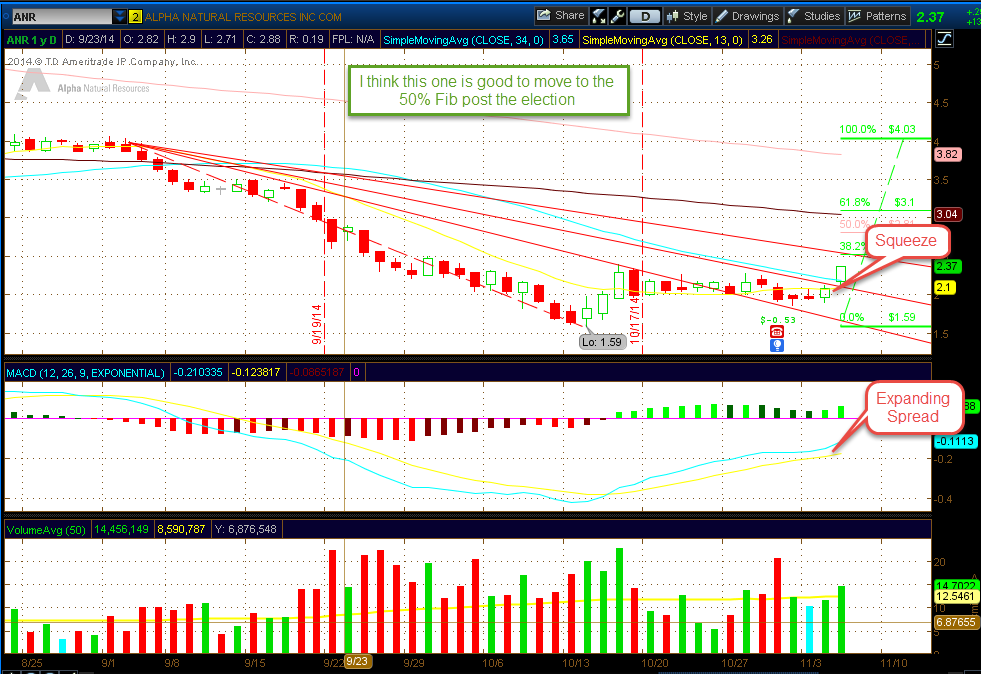Open the Patterns menu
Image resolution: width=981 pixels, height=674 pixels.
(877, 16)
